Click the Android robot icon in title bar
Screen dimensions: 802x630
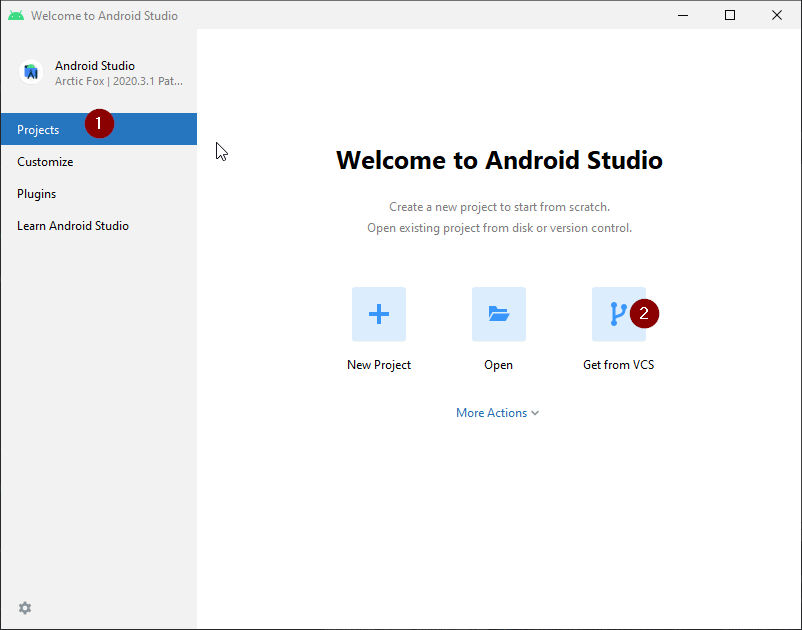coord(16,15)
